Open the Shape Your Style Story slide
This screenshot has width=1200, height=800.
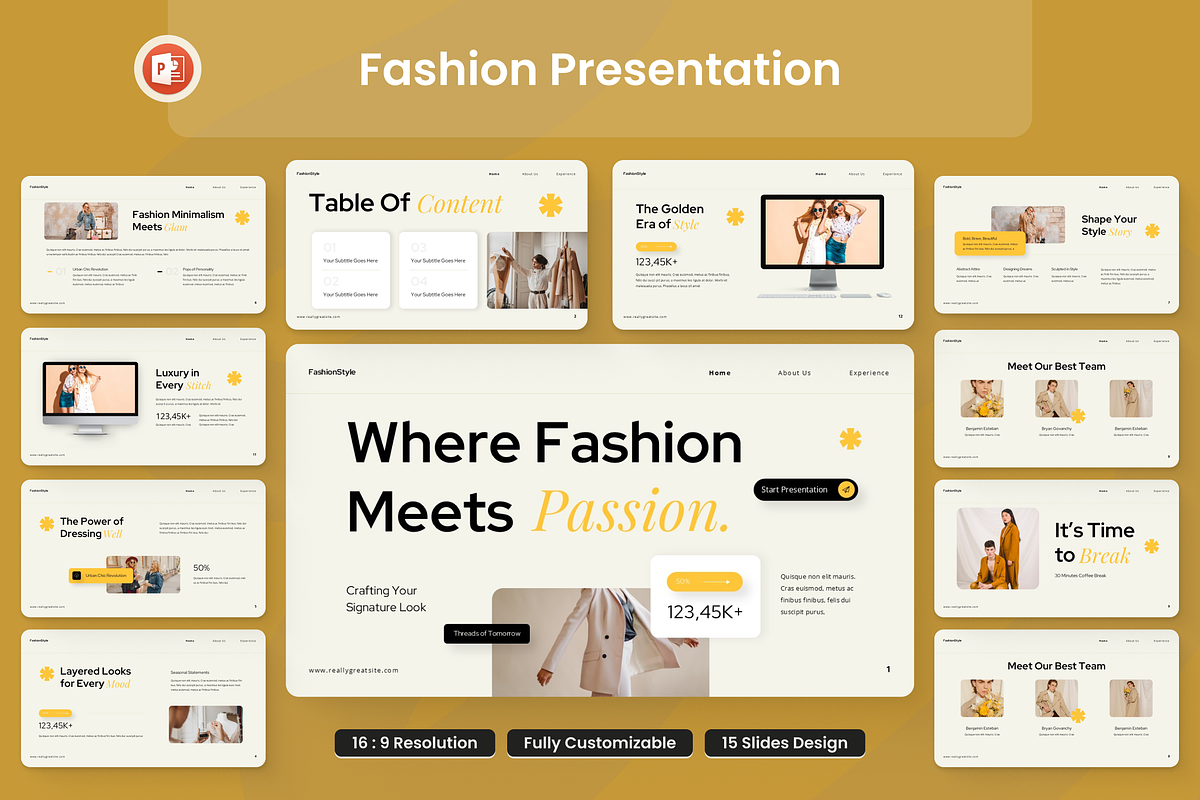coord(1057,244)
